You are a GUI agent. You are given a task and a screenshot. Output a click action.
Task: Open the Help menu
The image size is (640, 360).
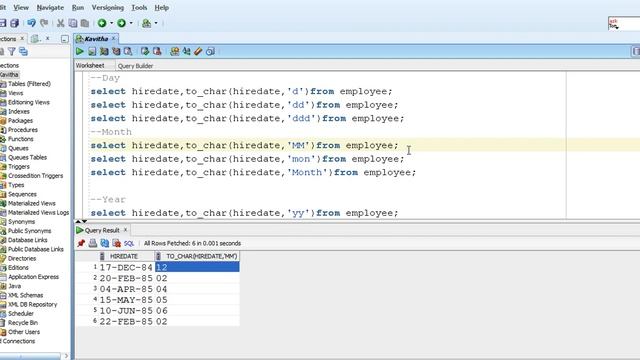[162, 7]
